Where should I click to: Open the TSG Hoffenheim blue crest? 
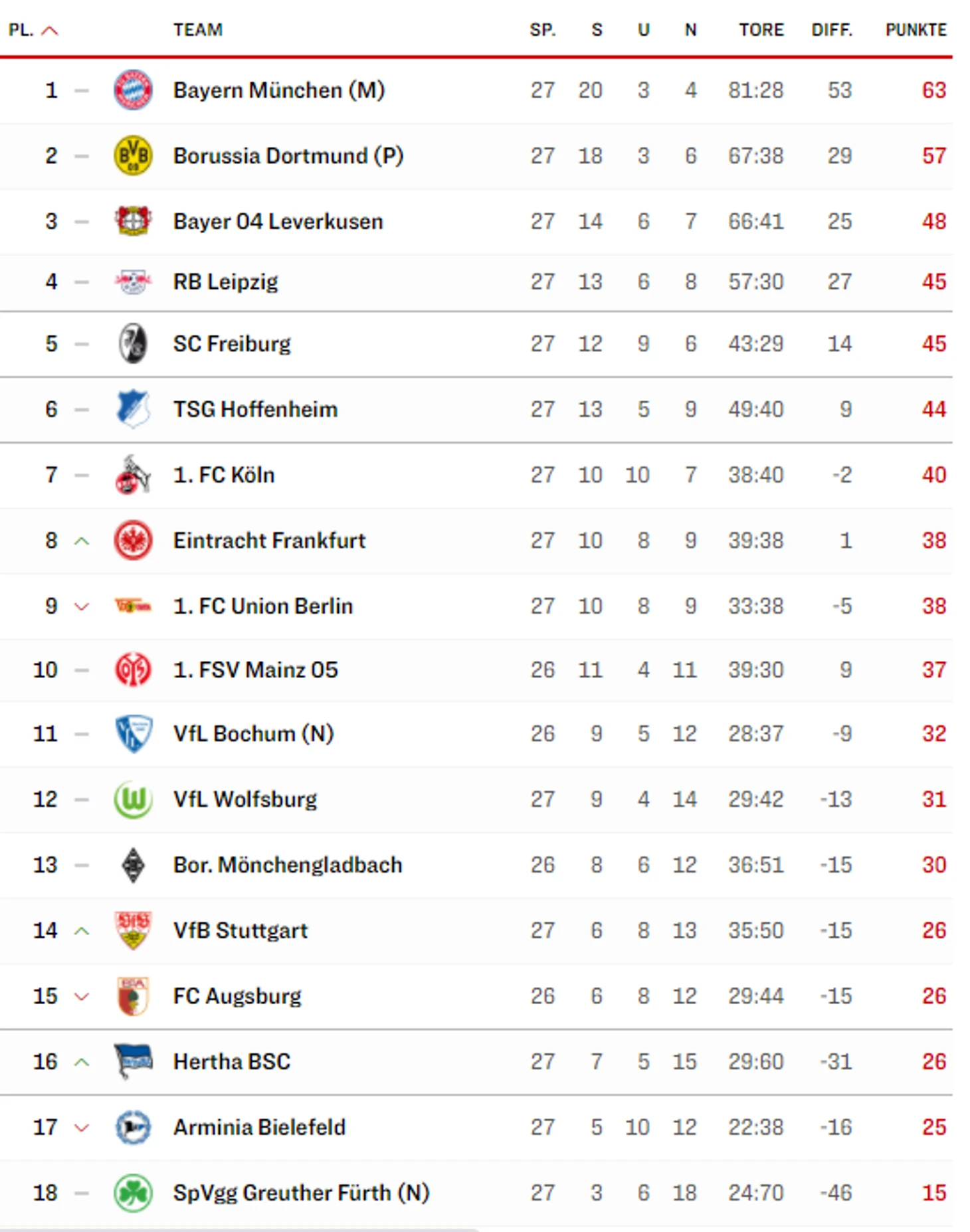tap(133, 408)
